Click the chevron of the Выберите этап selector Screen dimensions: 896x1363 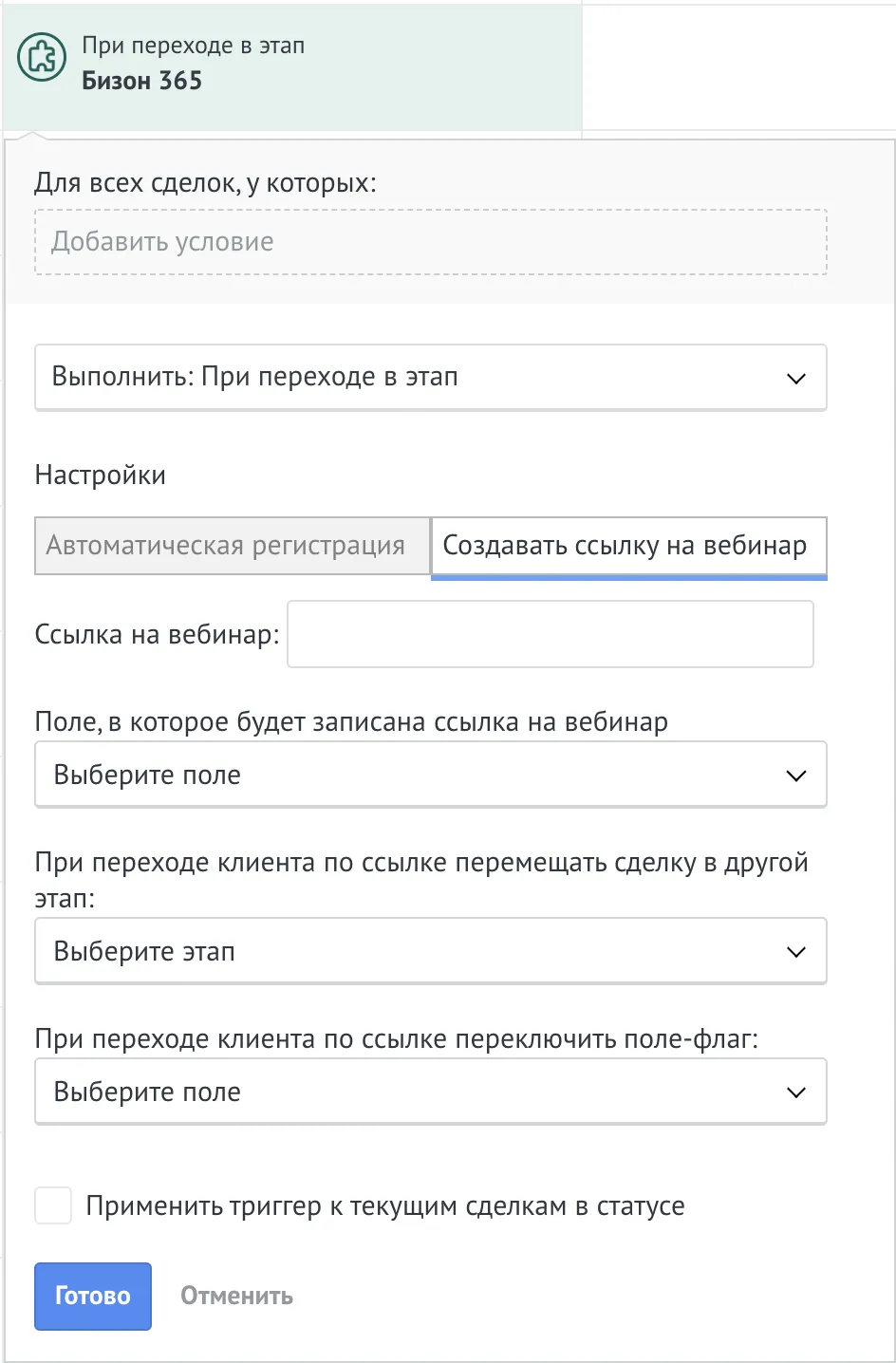click(795, 952)
